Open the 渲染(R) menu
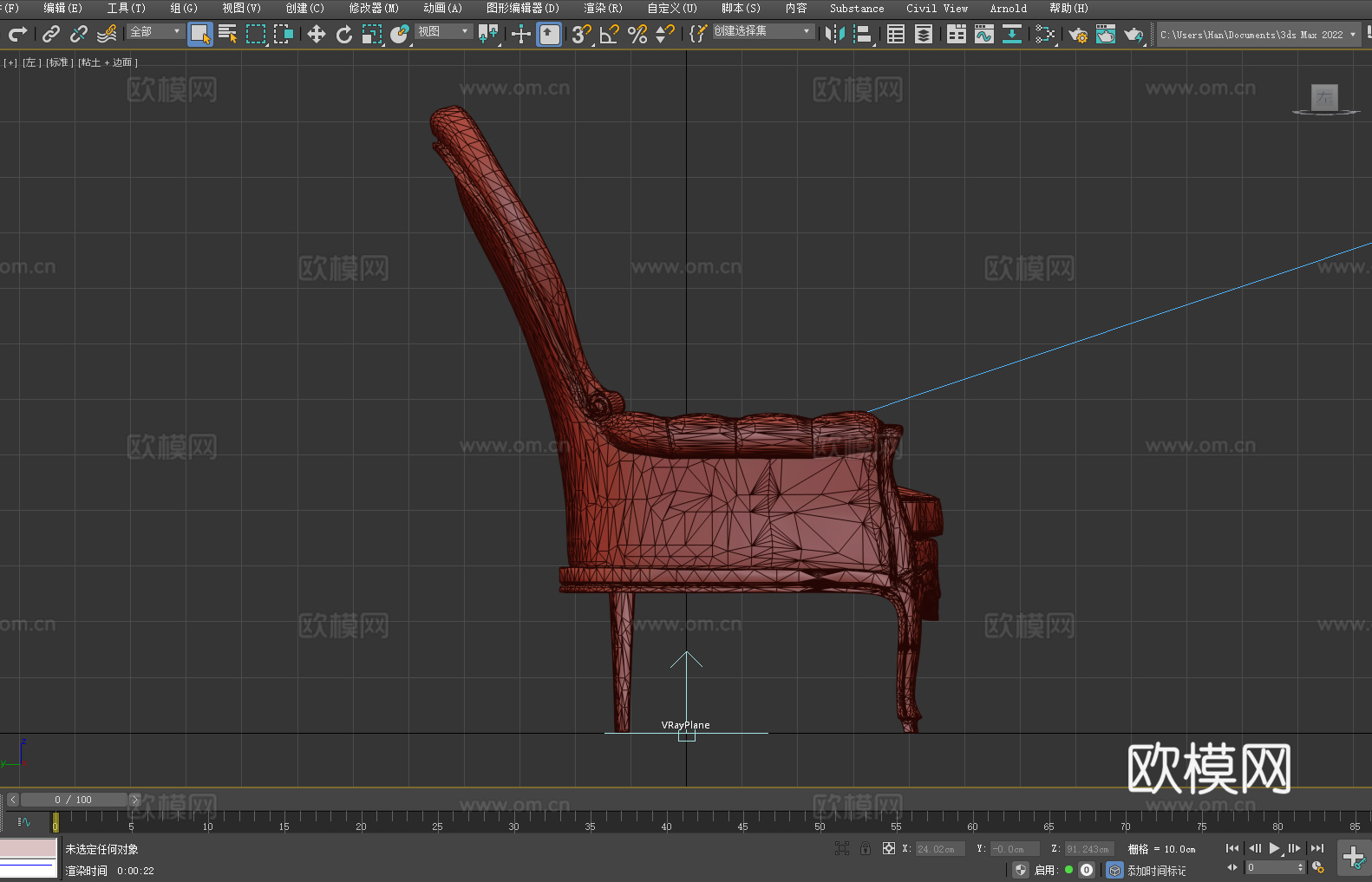The width and height of the screenshot is (1372, 882). tap(603, 8)
